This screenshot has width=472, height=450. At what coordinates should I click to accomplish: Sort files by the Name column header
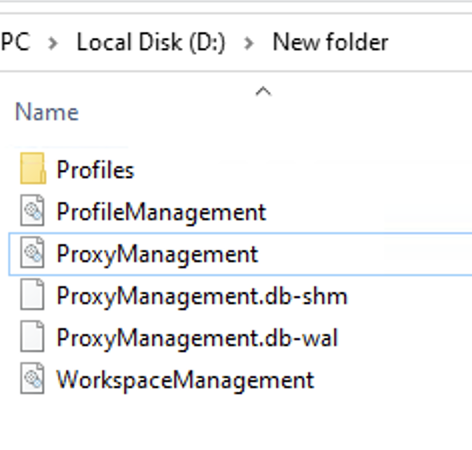[x=47, y=112]
